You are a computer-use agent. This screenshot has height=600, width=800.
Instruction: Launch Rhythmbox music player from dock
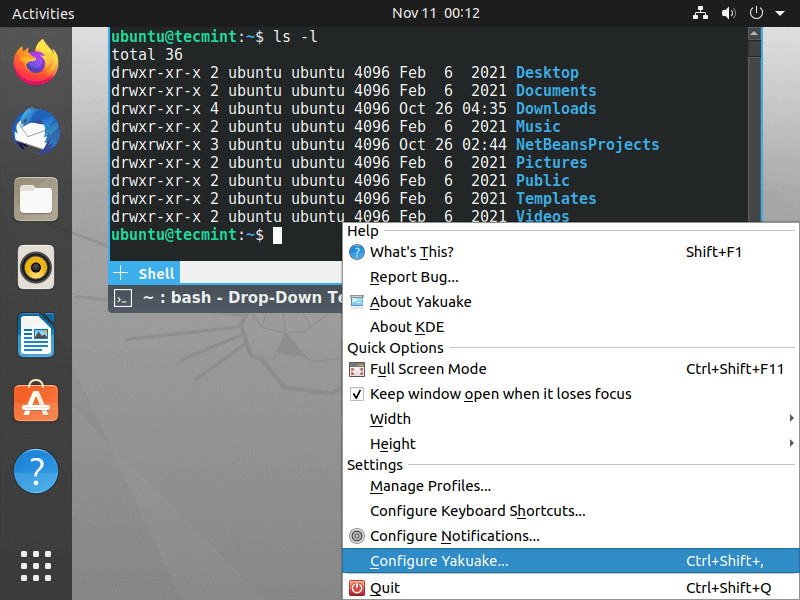(x=36, y=267)
